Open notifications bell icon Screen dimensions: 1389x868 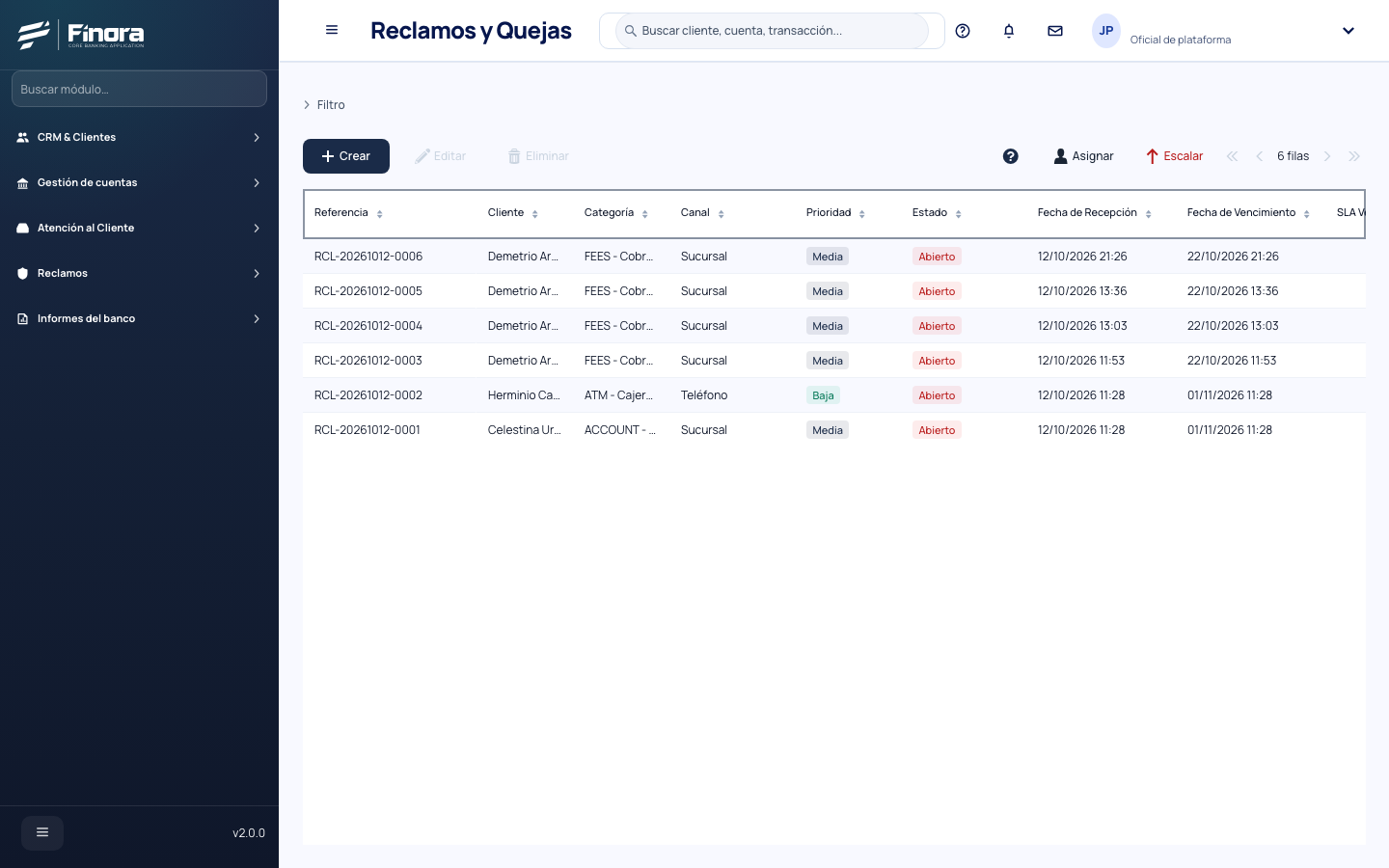(x=1009, y=31)
